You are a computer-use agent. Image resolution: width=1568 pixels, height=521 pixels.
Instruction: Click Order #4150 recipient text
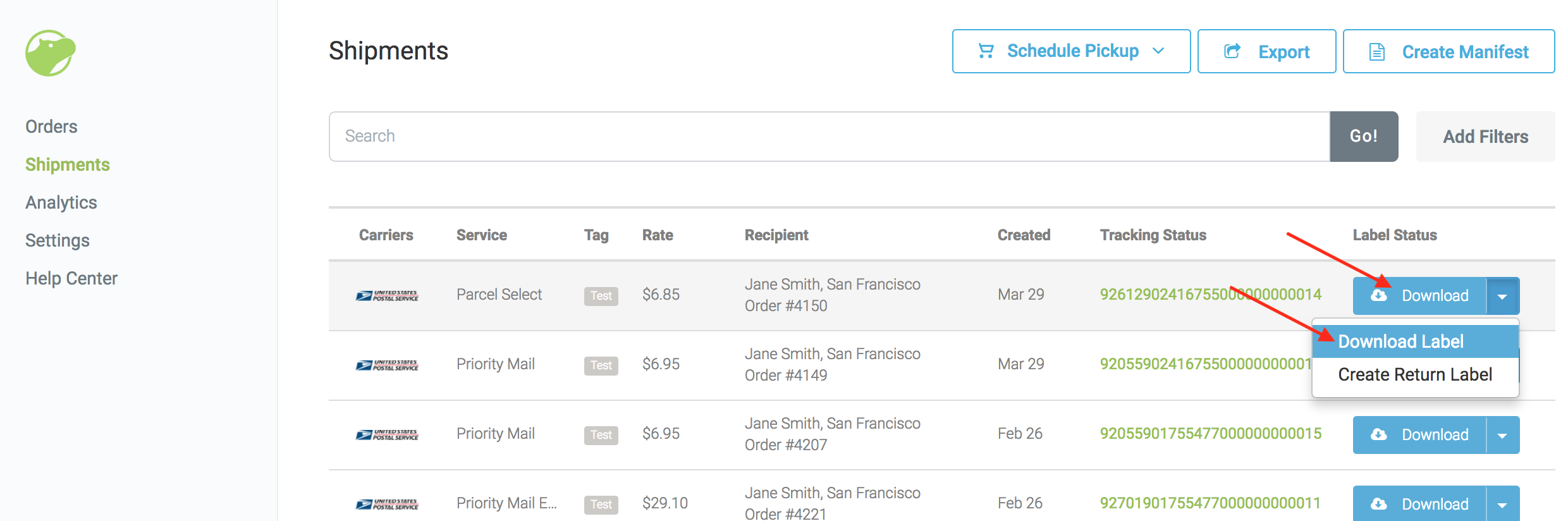point(832,295)
